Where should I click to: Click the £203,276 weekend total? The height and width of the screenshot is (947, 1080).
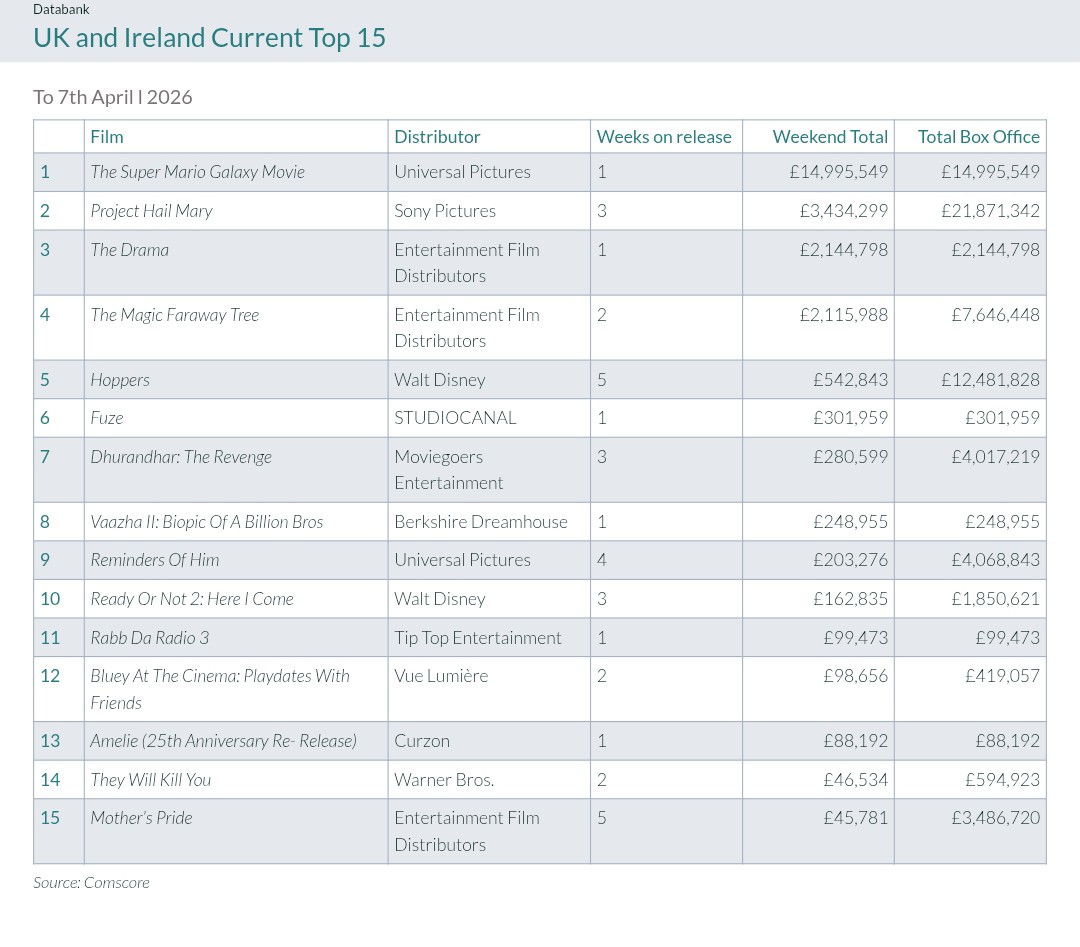[851, 560]
